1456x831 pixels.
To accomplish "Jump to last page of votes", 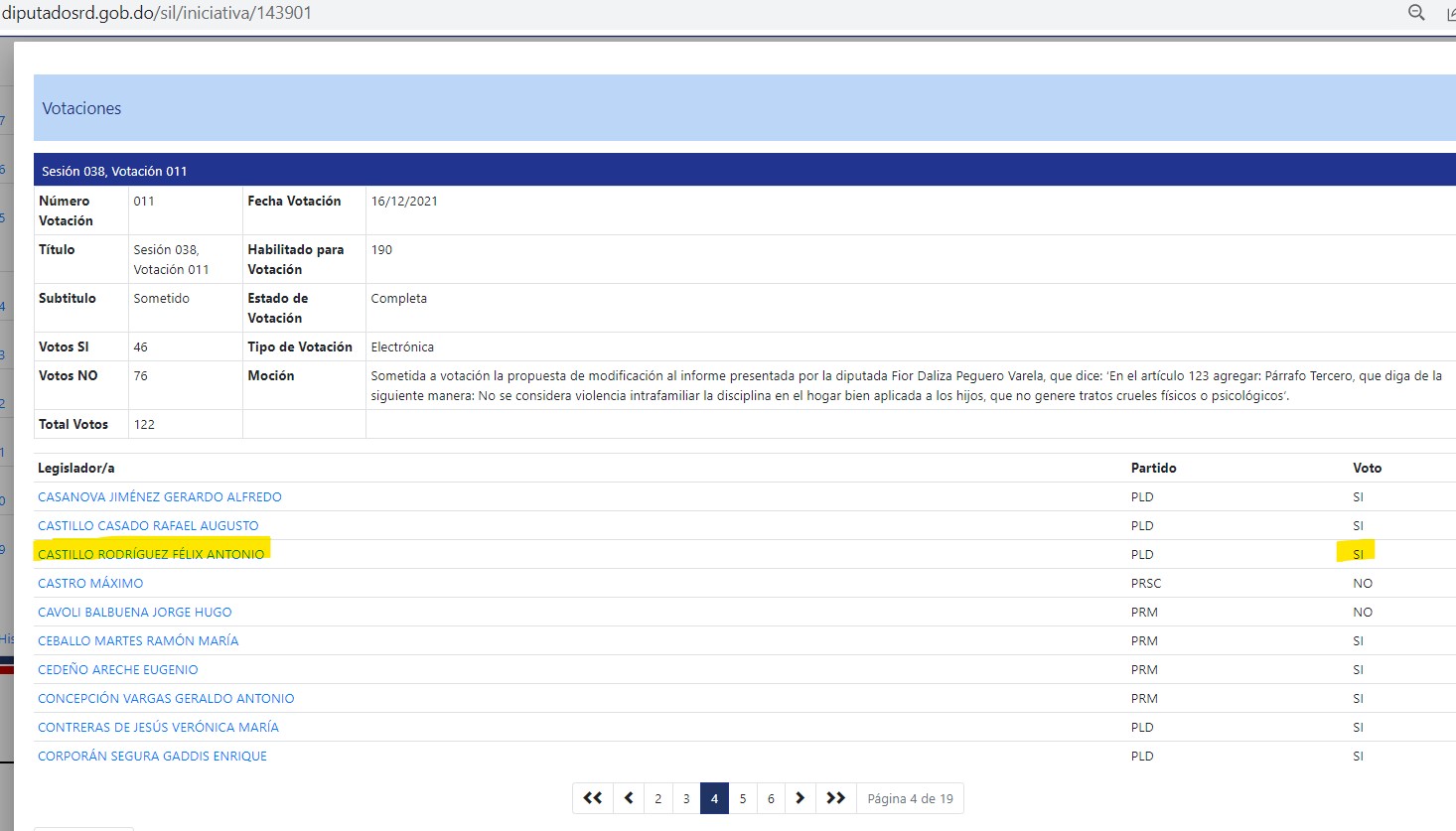I will click(836, 798).
